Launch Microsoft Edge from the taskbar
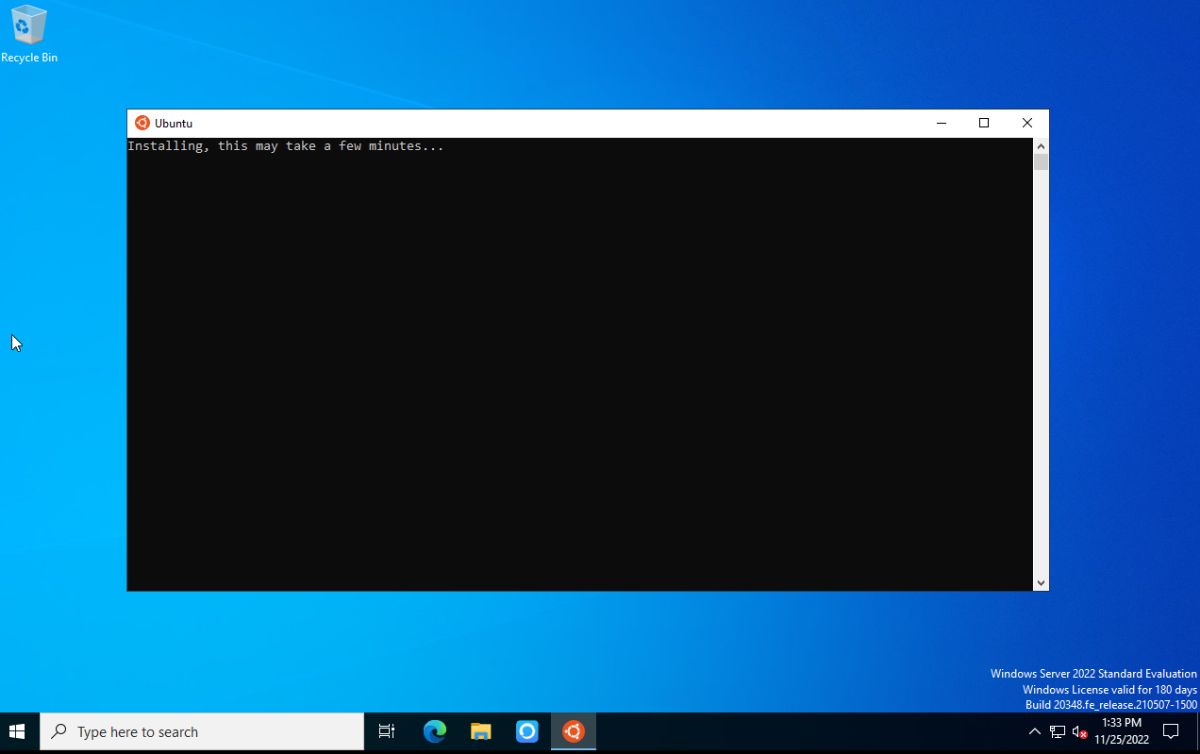 point(434,731)
